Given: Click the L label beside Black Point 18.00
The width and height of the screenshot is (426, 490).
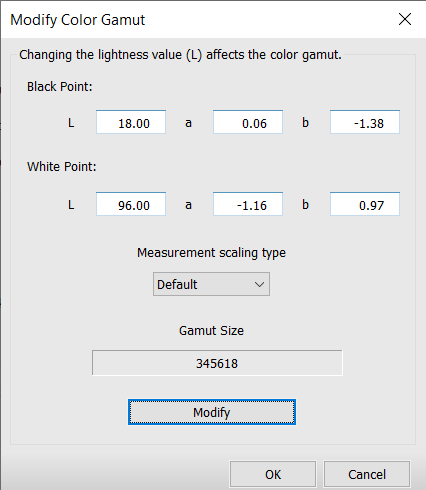Looking at the screenshot, I should (71, 123).
